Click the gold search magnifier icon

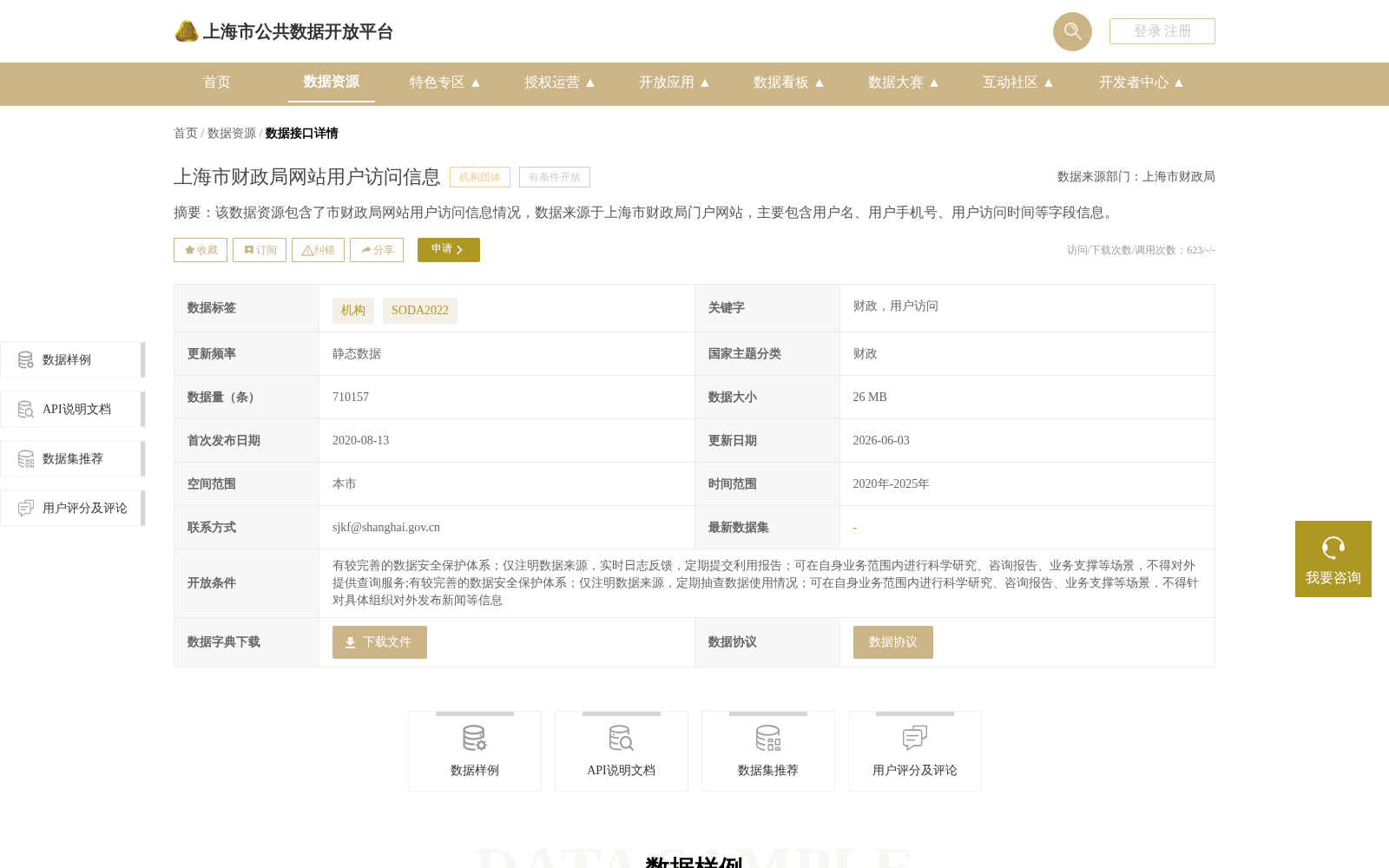[x=1072, y=31]
